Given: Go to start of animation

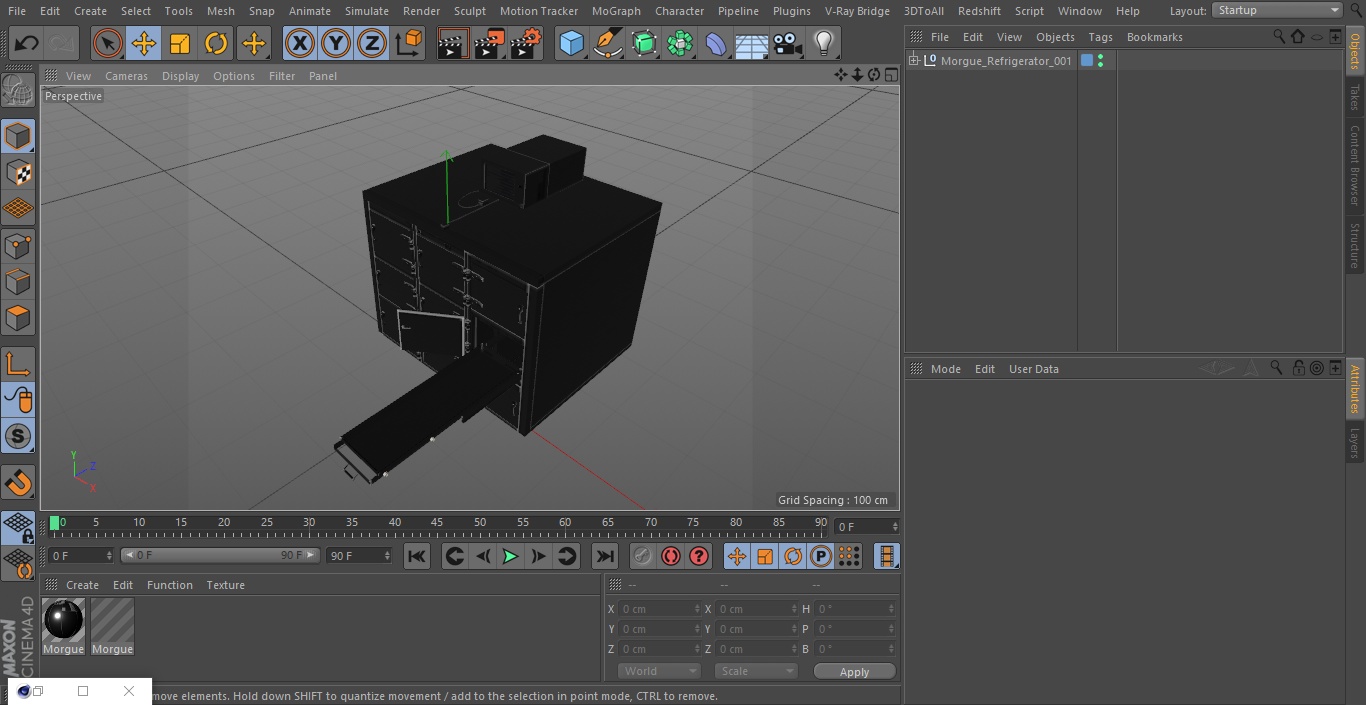Looking at the screenshot, I should pyautogui.click(x=417, y=556).
